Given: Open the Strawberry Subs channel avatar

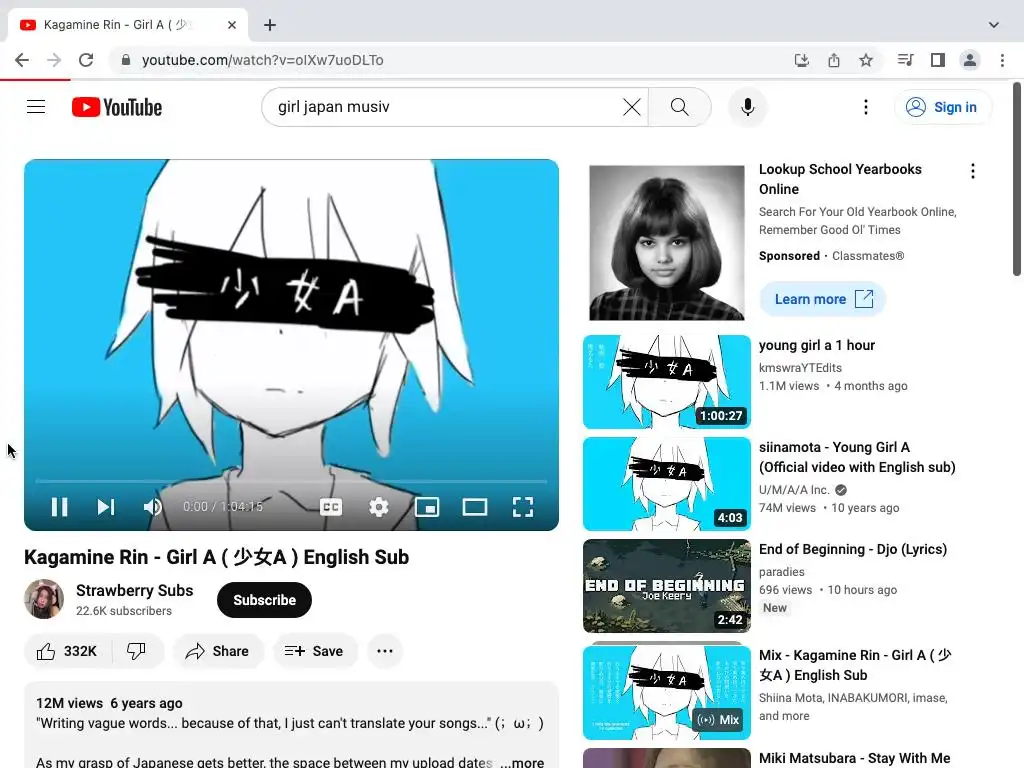Looking at the screenshot, I should click(x=44, y=599).
